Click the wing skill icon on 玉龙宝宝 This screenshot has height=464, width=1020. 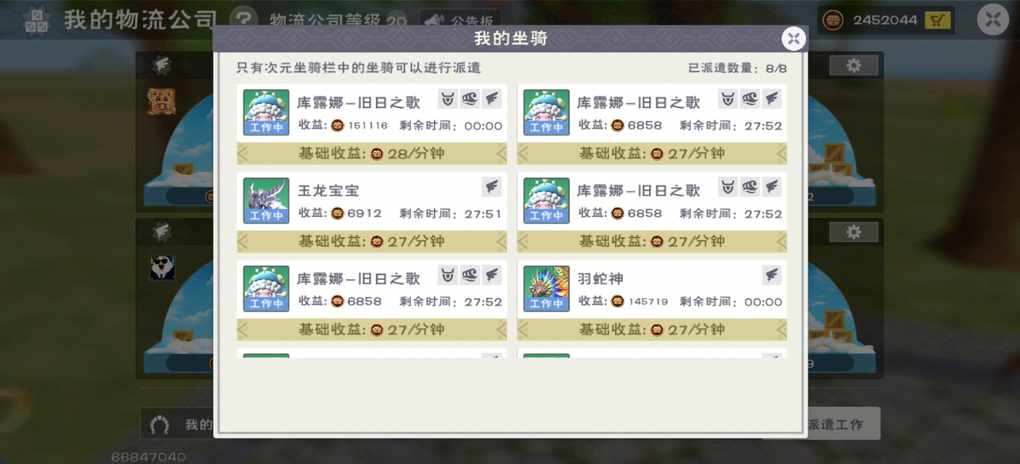tap(491, 187)
